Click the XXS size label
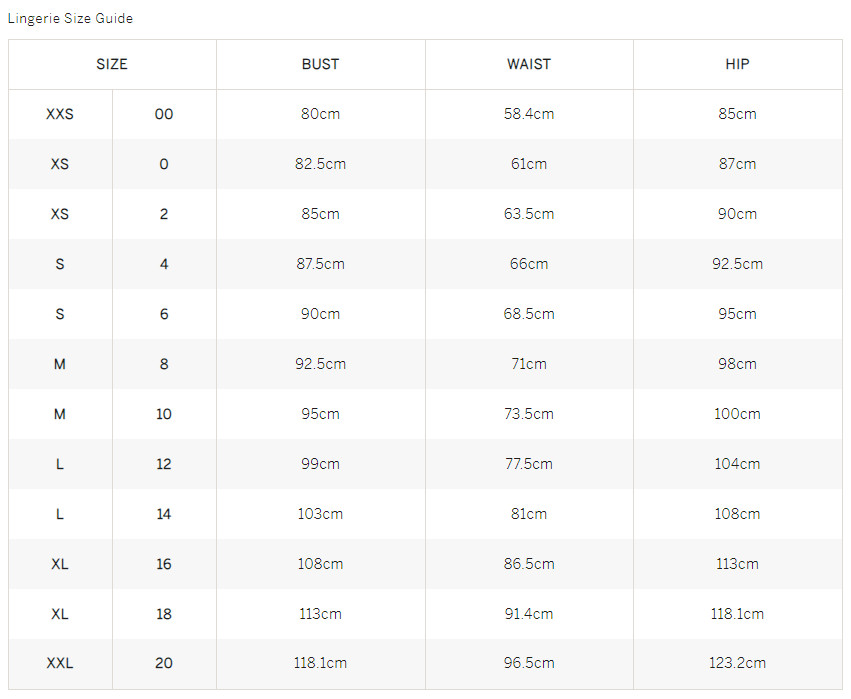Viewport: 851px width, 699px height. pos(60,114)
